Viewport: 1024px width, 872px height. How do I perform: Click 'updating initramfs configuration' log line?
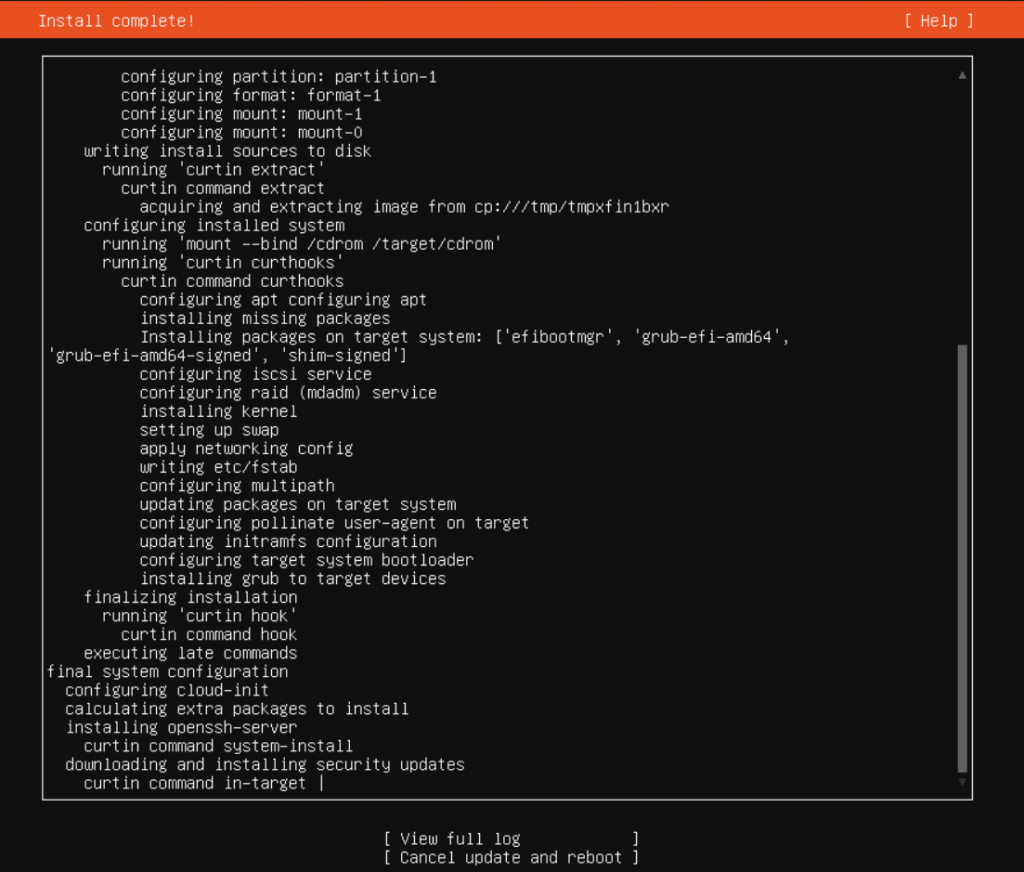288,542
